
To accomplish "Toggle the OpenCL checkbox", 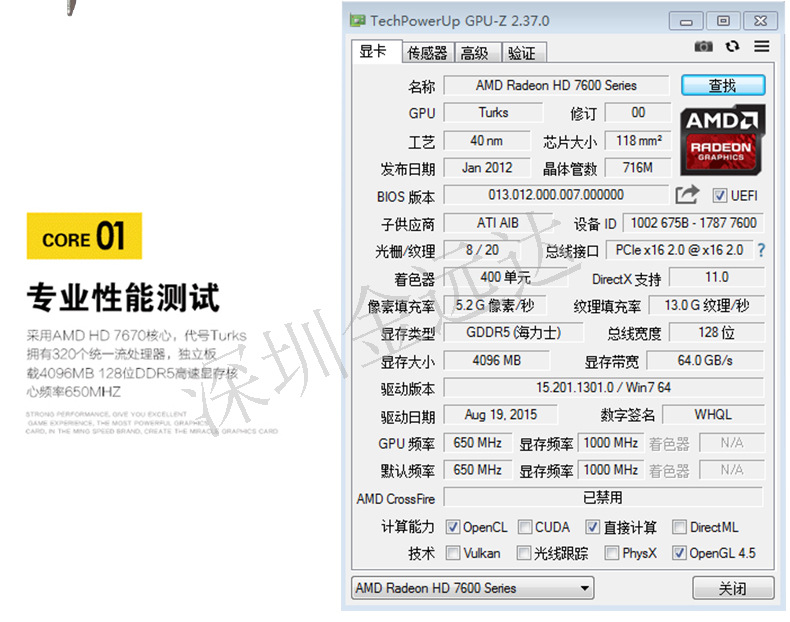I will 453,527.
